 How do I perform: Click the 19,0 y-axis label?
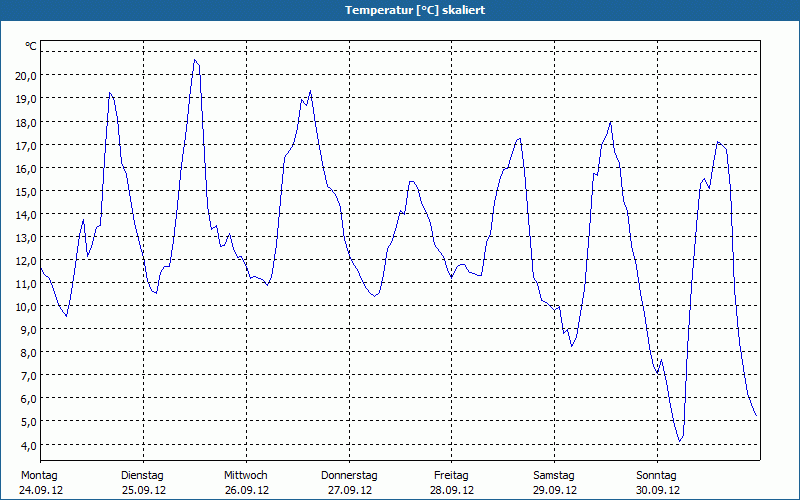(x=26, y=99)
